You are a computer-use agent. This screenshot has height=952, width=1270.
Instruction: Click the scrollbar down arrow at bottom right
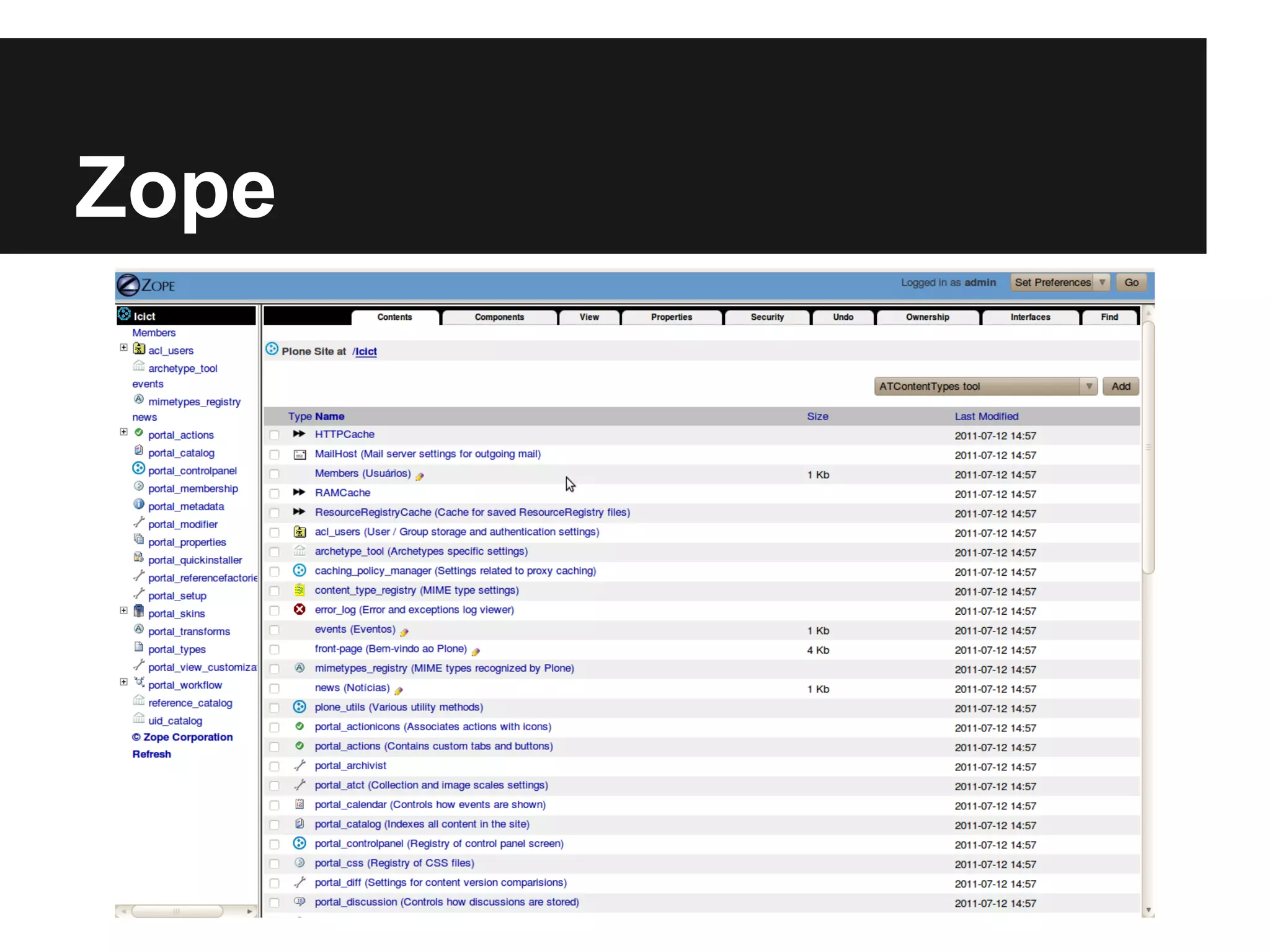[x=1148, y=910]
